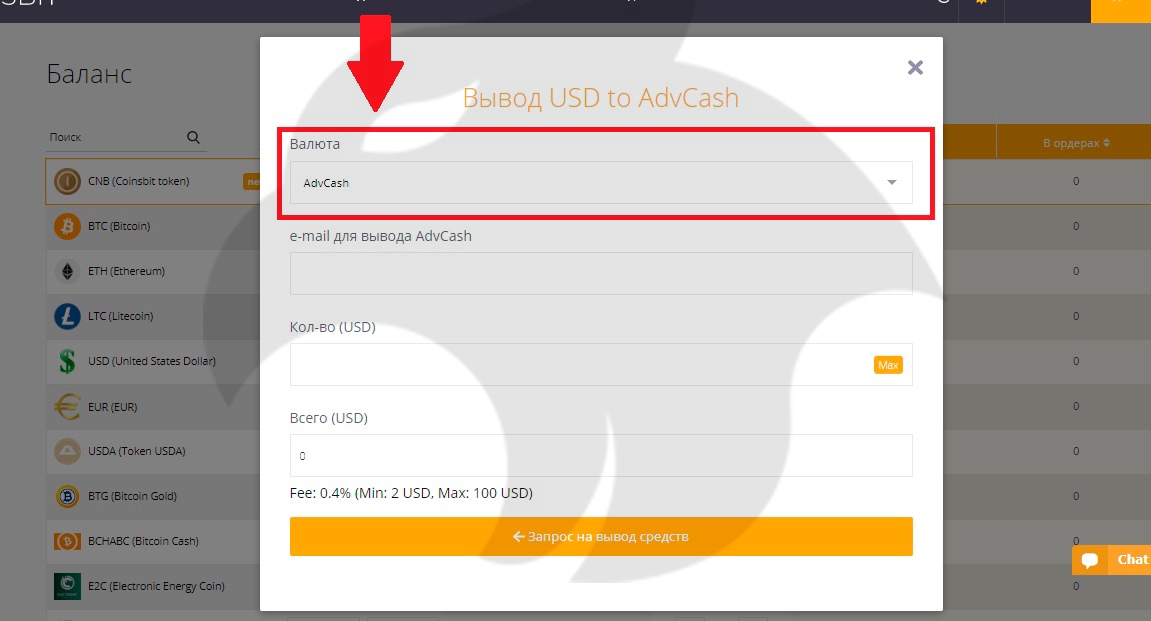This screenshot has width=1151, height=621.
Task: Click the Ethereum ETH coin icon
Action: point(67,272)
